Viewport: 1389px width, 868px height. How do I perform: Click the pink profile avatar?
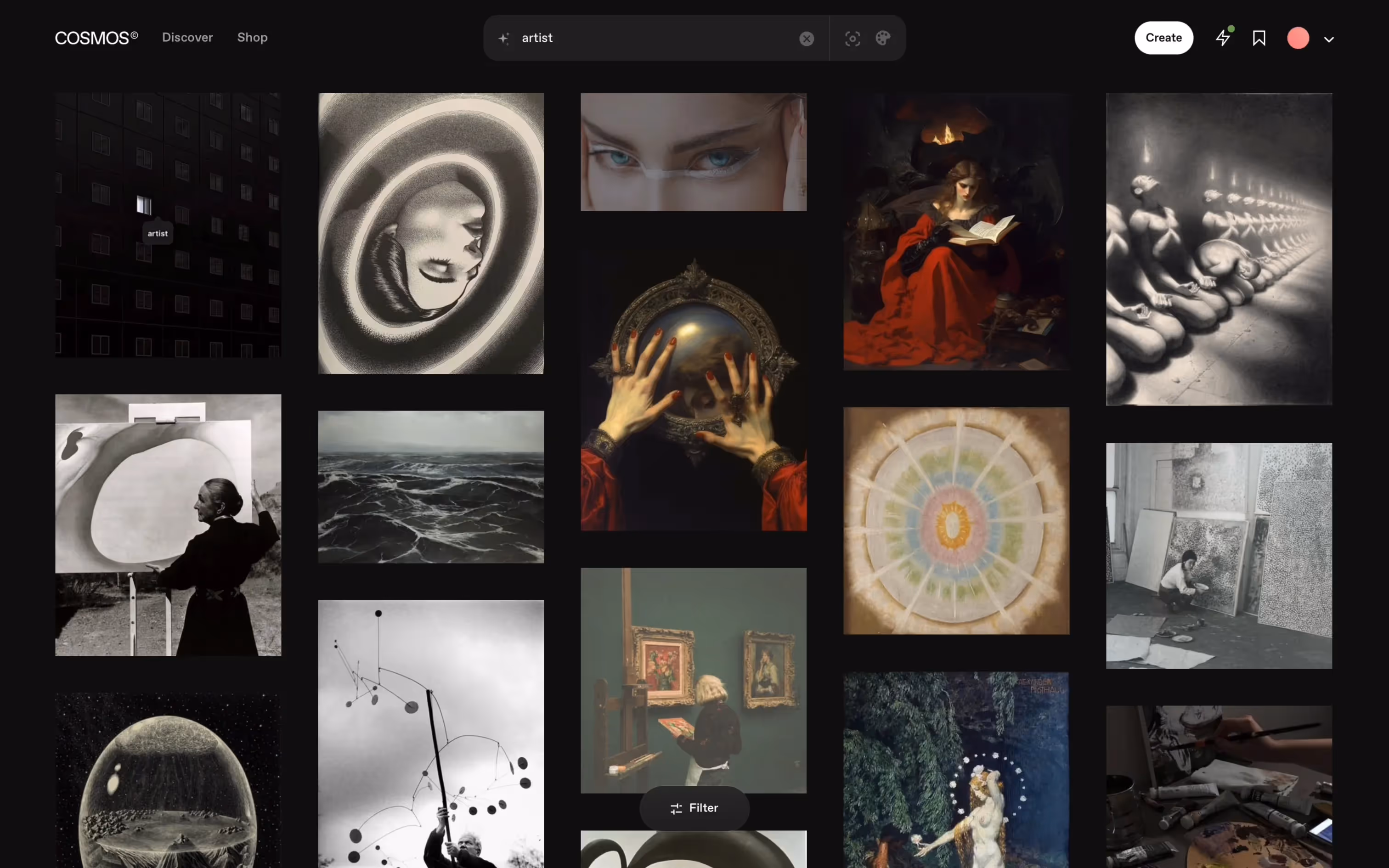point(1298,39)
